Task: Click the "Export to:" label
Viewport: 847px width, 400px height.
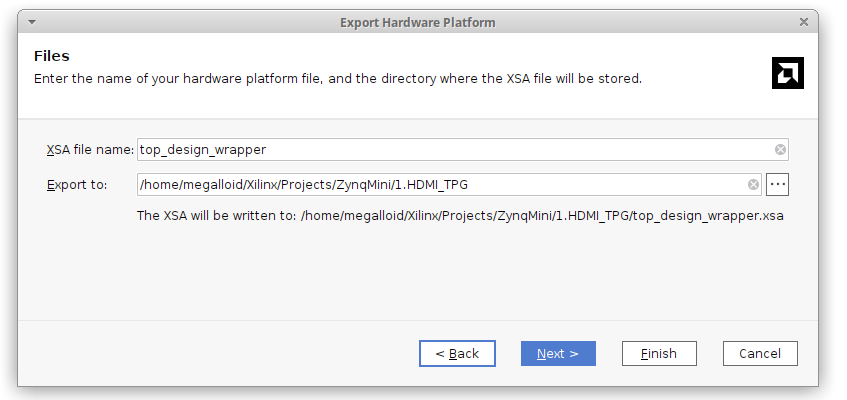Action: (x=77, y=185)
